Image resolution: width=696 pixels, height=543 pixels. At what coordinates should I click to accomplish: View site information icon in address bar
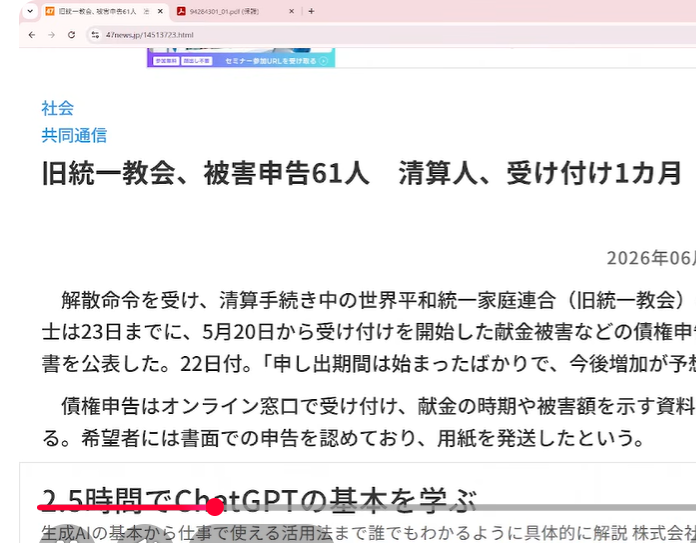click(x=95, y=35)
